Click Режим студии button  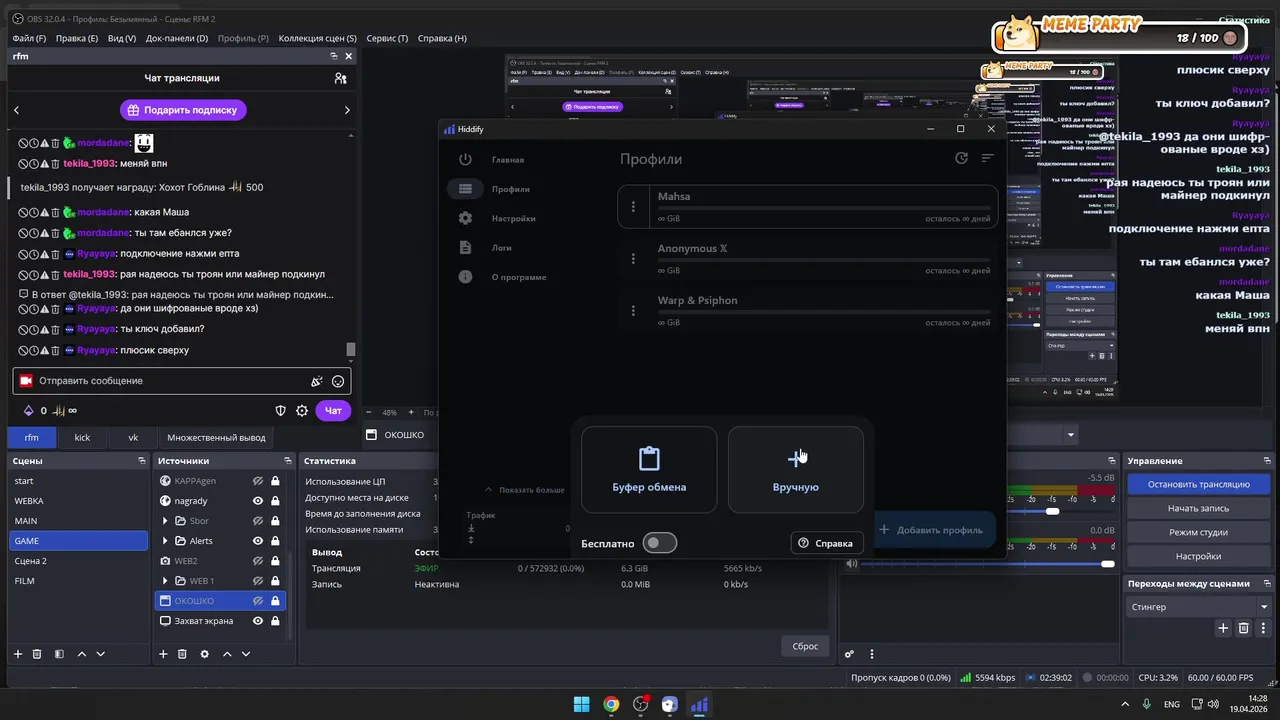tap(1198, 532)
